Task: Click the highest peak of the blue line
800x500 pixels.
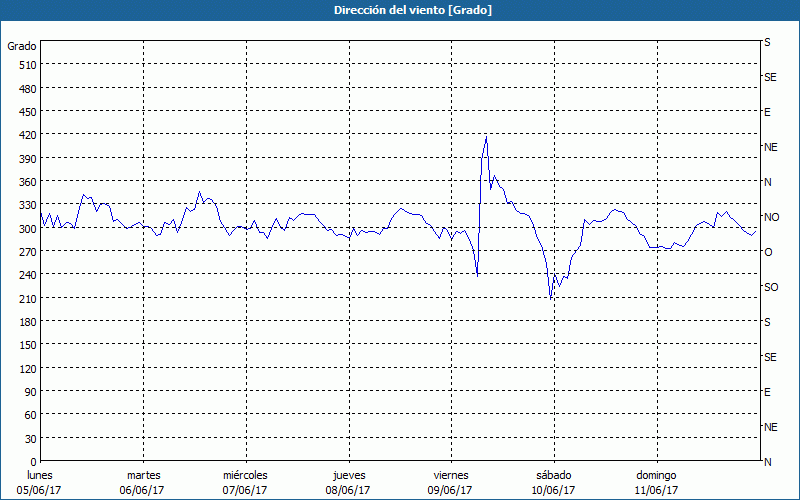Action: (486, 137)
